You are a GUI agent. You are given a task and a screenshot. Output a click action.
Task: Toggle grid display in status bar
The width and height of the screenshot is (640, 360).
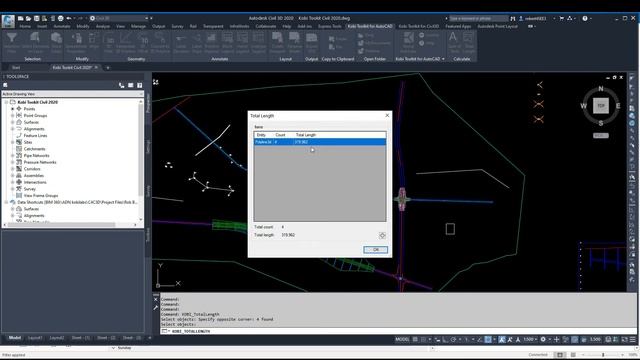click(x=415, y=339)
